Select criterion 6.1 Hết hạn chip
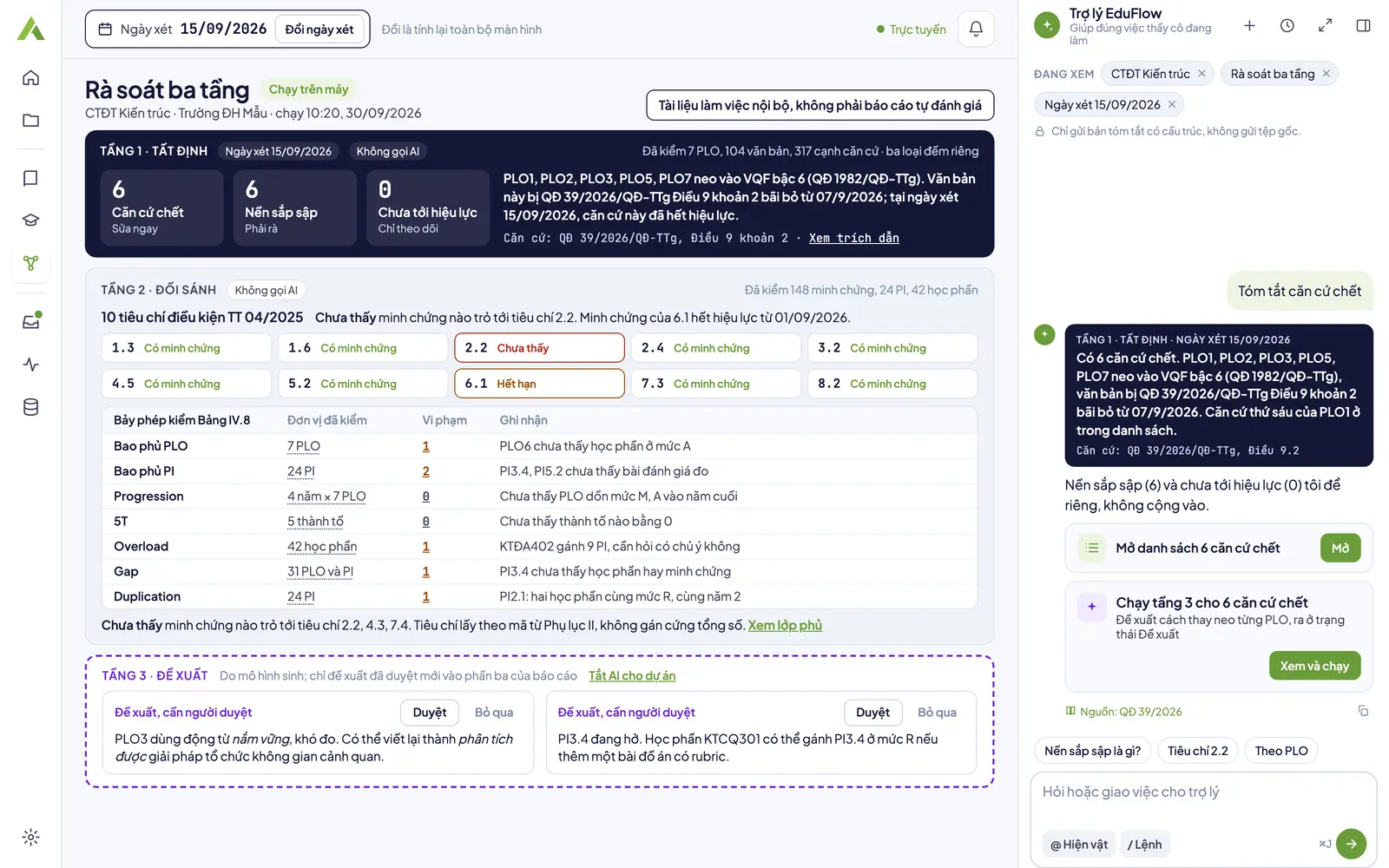 tap(539, 384)
